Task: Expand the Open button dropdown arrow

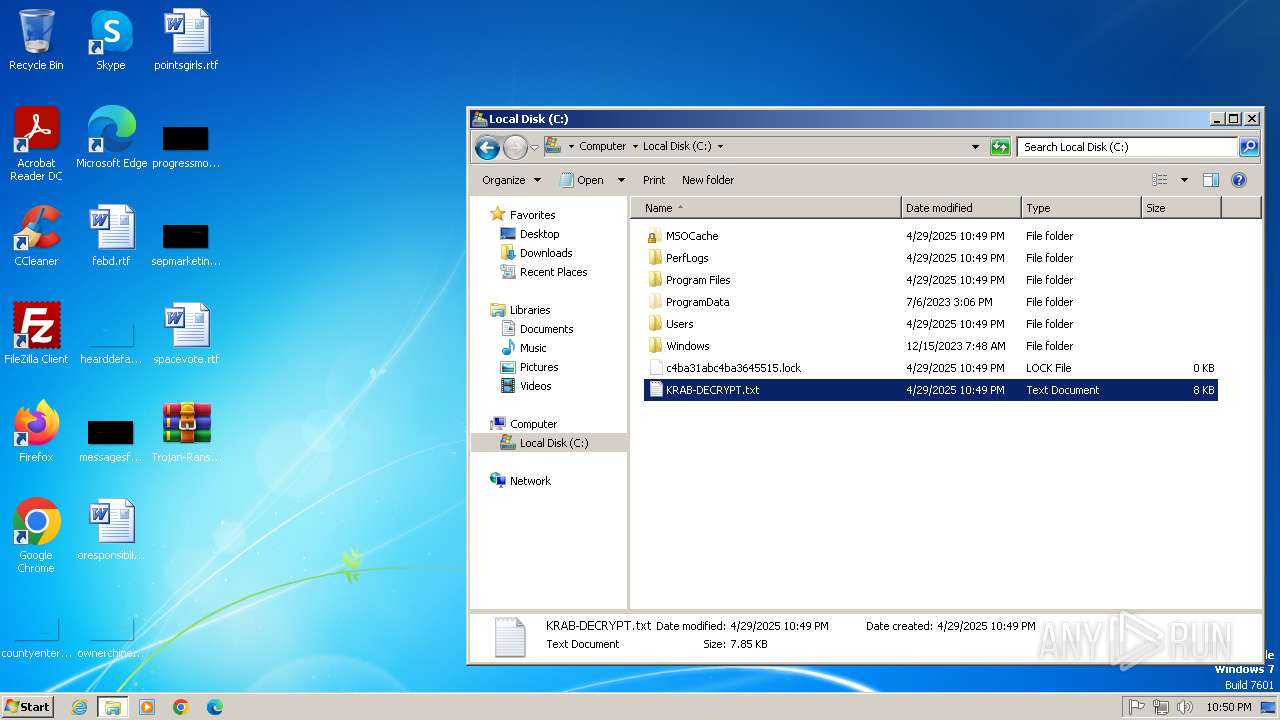Action: (621, 180)
